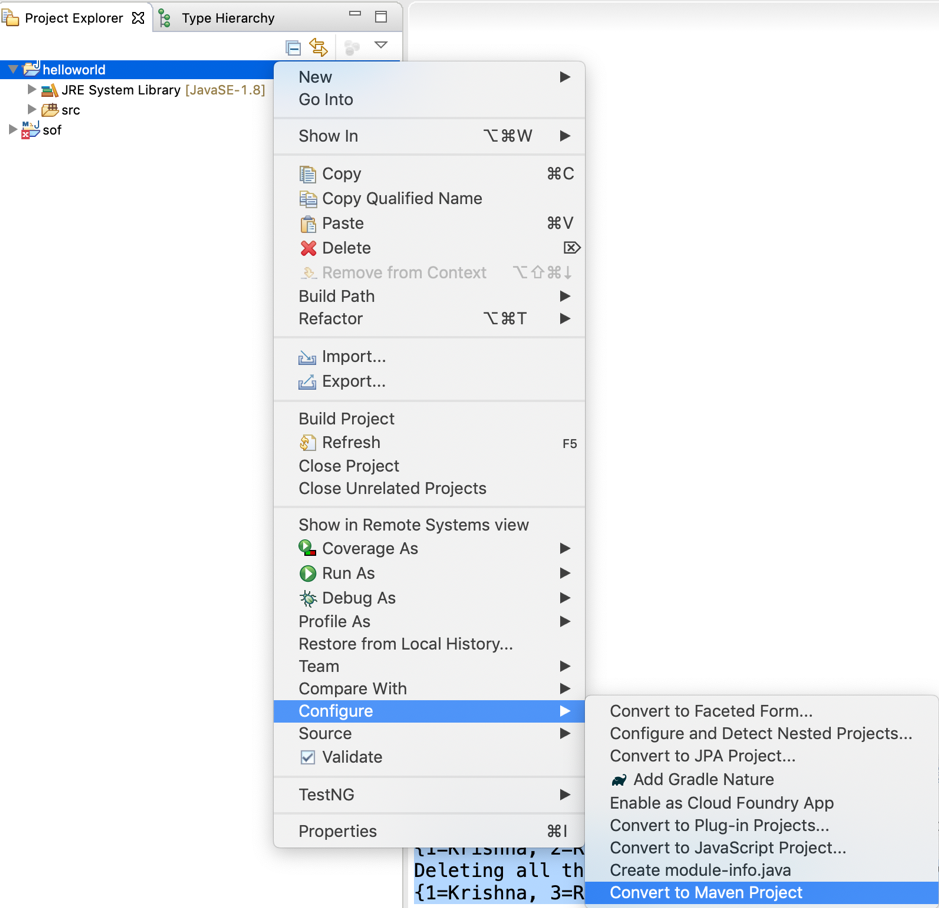939x908 pixels.
Task: Expand the sof project arrow
Action: pos(13,130)
